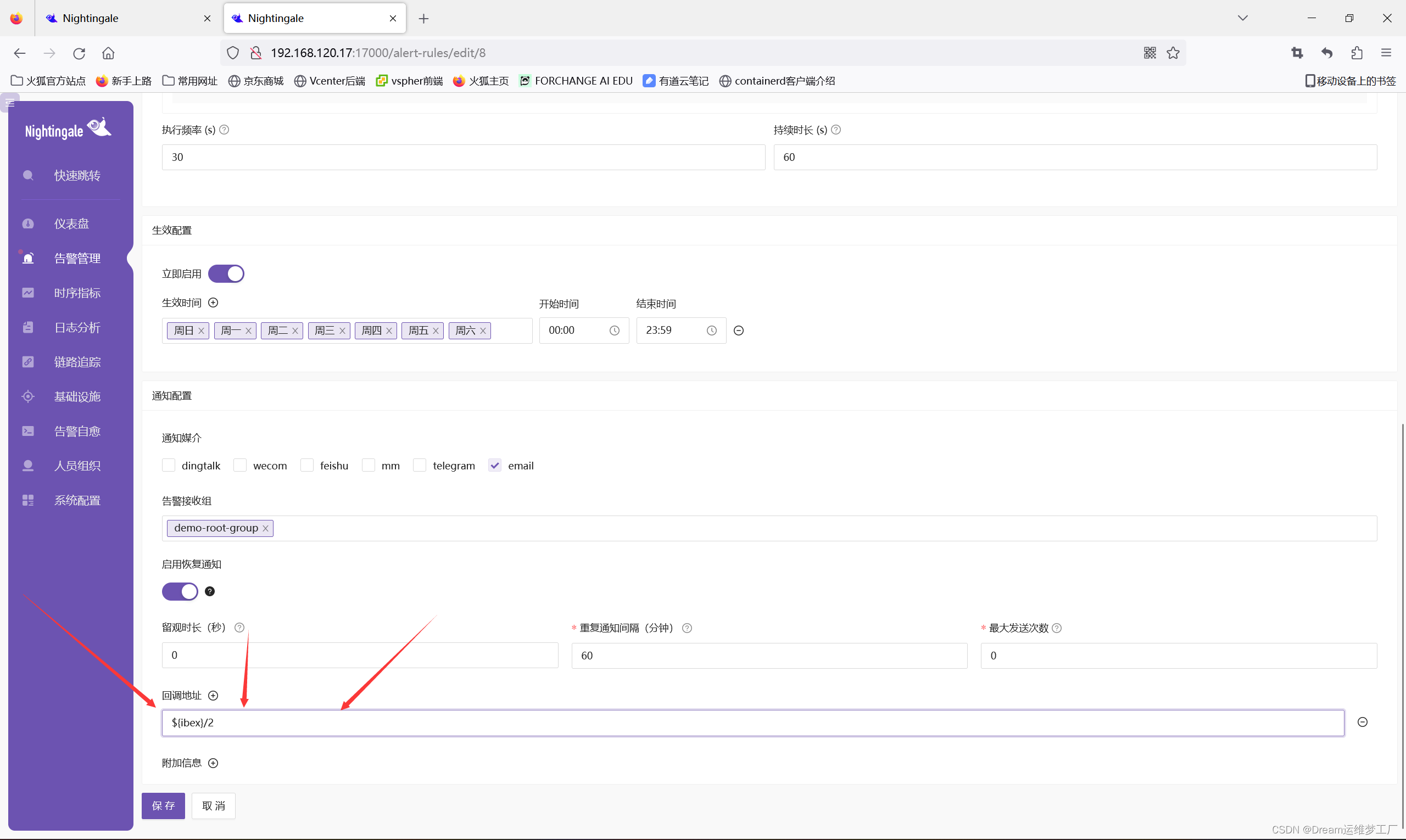
Task: Click plus icon beside 生效时间
Action: (213, 303)
